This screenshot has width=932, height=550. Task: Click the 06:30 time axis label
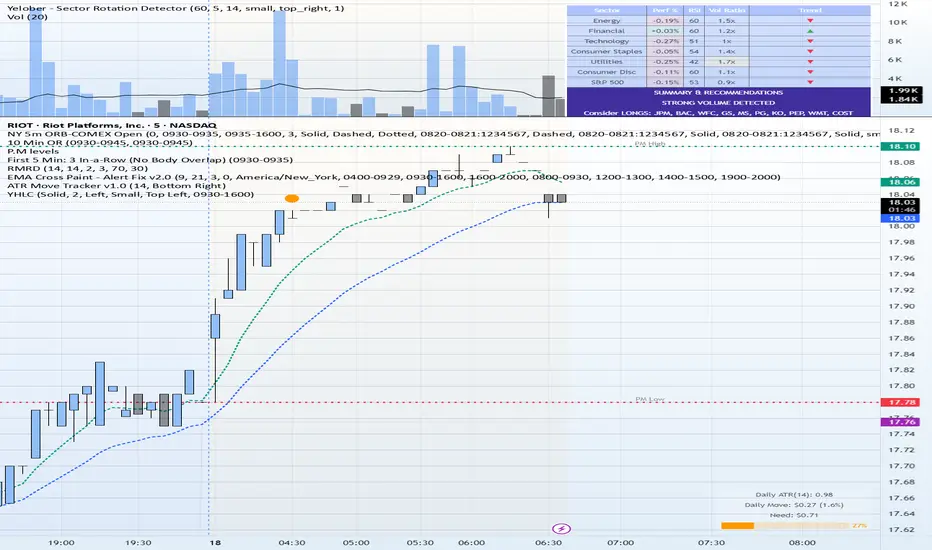[x=548, y=542]
